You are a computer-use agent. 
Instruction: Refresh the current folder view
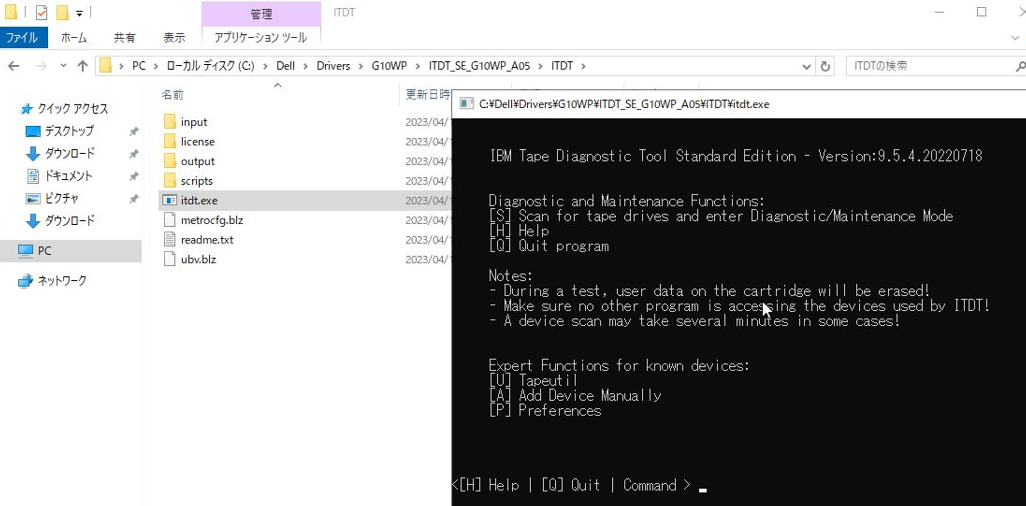825,66
